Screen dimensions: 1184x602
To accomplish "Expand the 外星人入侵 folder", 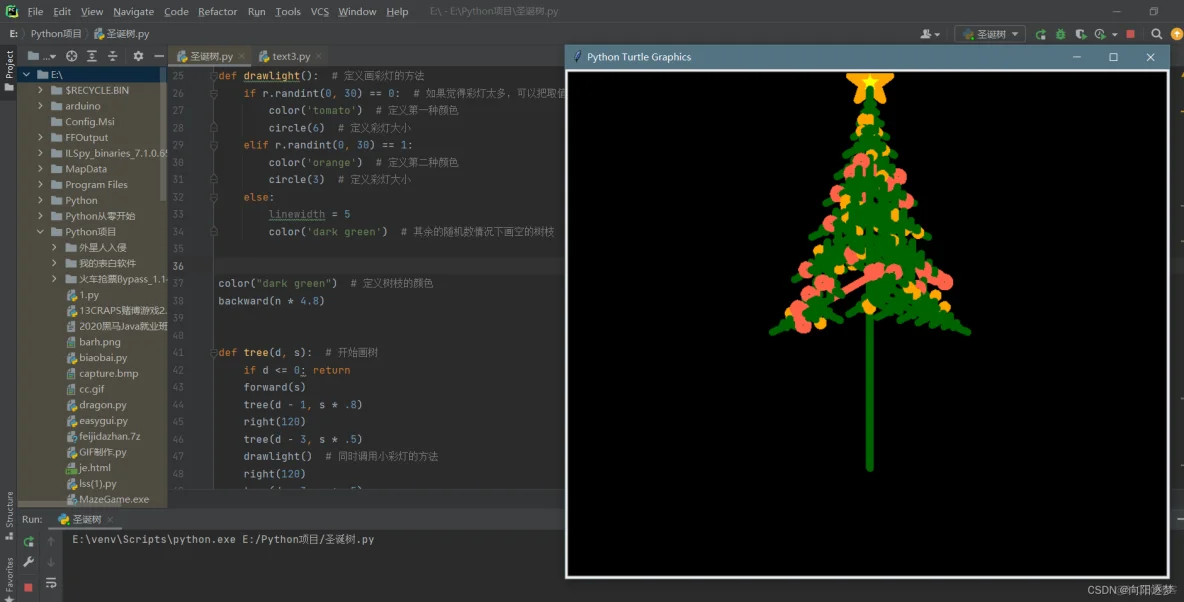I will click(54, 247).
